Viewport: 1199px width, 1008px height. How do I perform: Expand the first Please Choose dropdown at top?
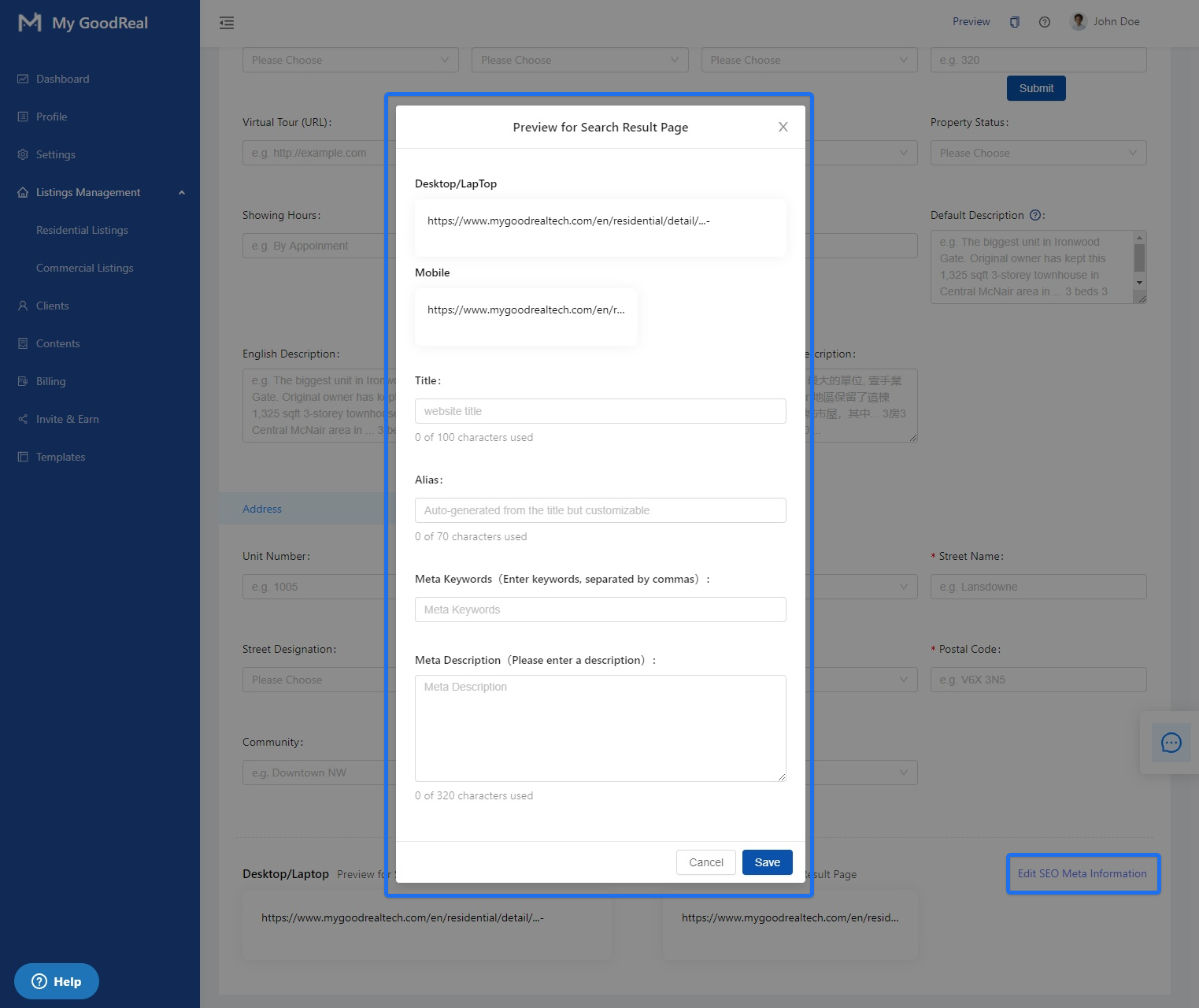pyautogui.click(x=350, y=60)
